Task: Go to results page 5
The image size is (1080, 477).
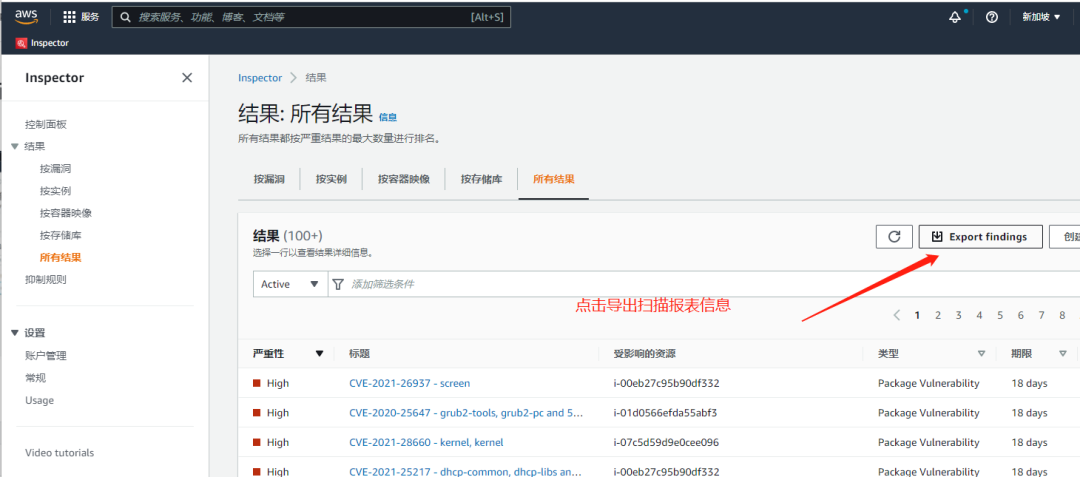Action: point(999,315)
